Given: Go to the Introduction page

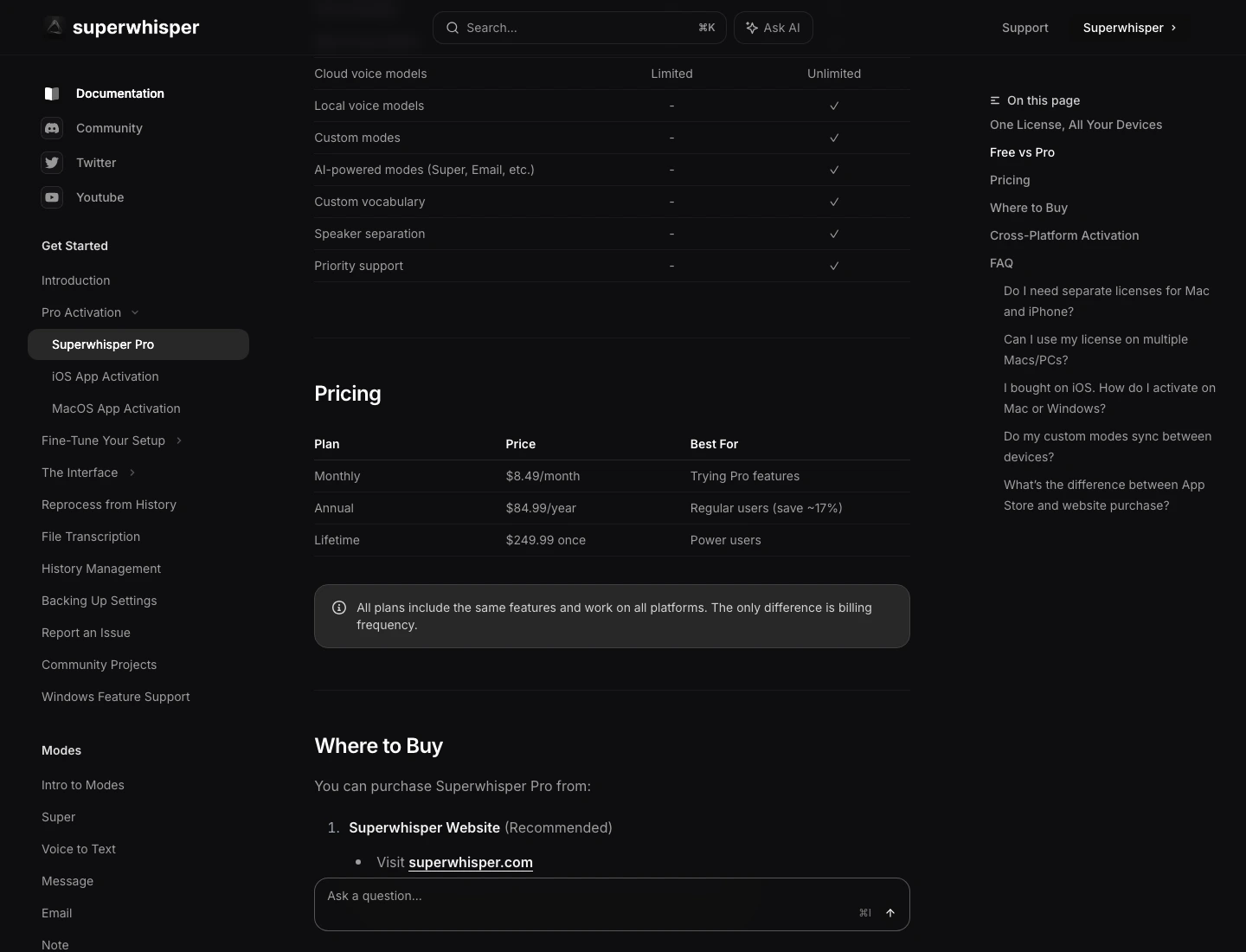Looking at the screenshot, I should [x=76, y=280].
